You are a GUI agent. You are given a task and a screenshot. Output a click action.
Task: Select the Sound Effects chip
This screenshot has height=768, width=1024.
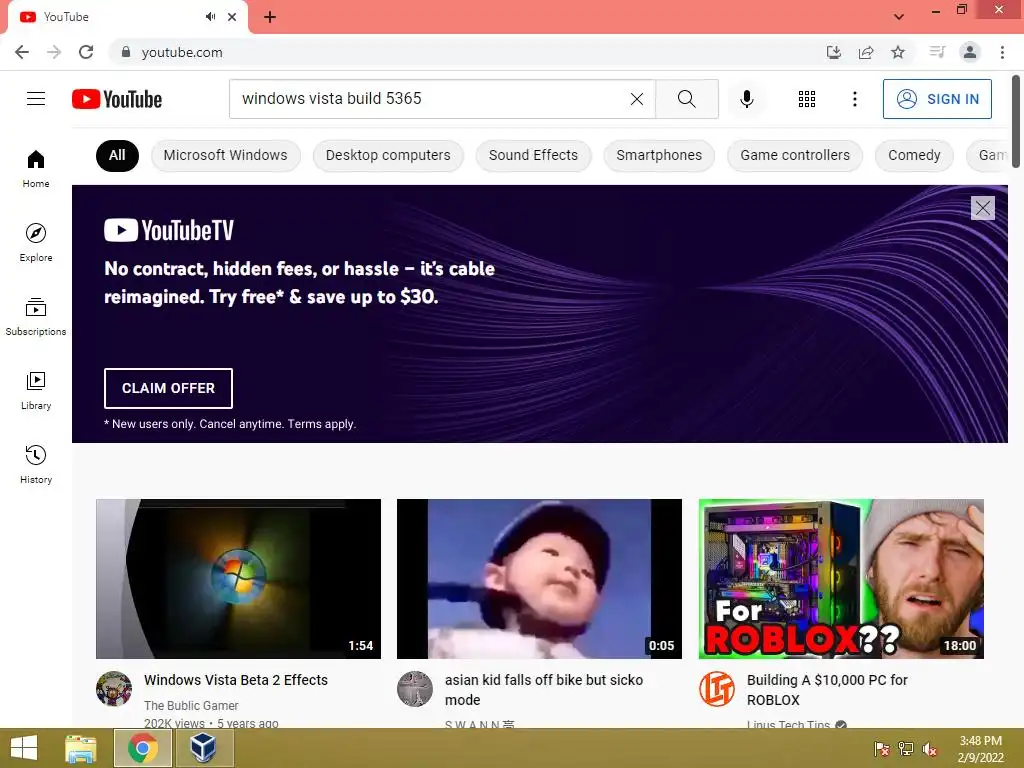(x=533, y=155)
